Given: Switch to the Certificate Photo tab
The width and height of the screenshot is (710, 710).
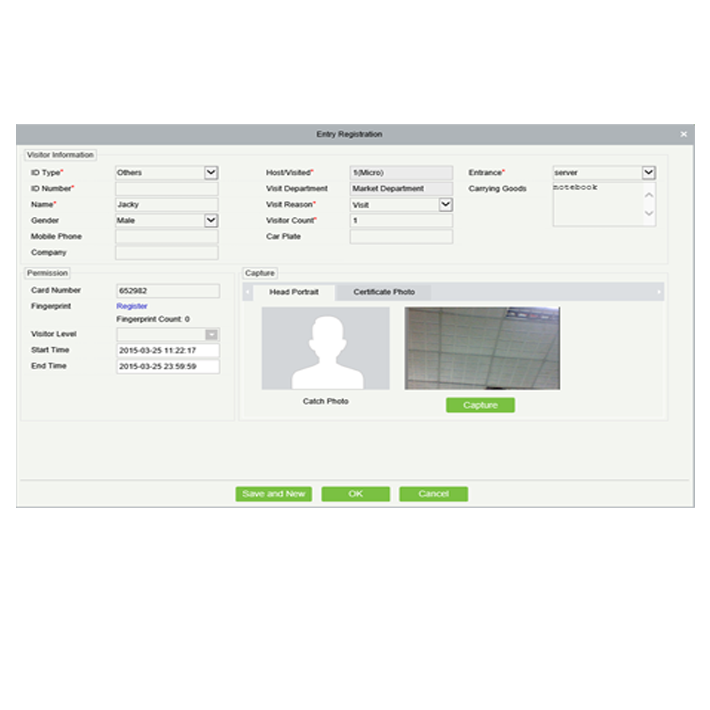Looking at the screenshot, I should click(x=384, y=292).
